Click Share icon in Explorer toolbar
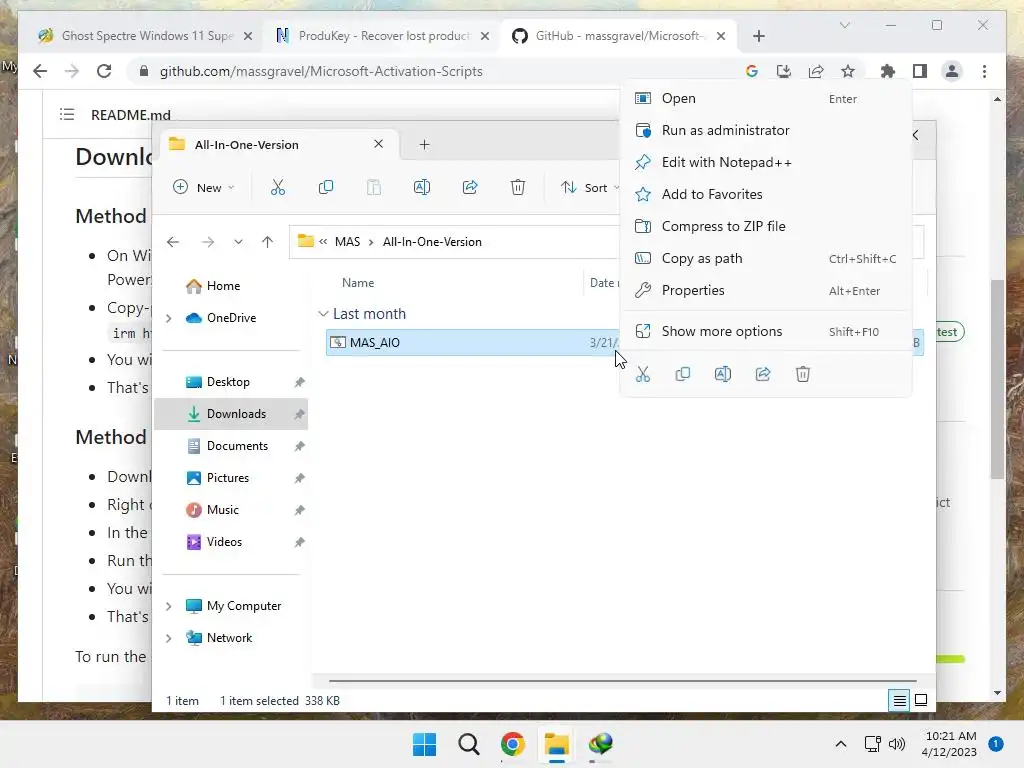 (x=470, y=187)
